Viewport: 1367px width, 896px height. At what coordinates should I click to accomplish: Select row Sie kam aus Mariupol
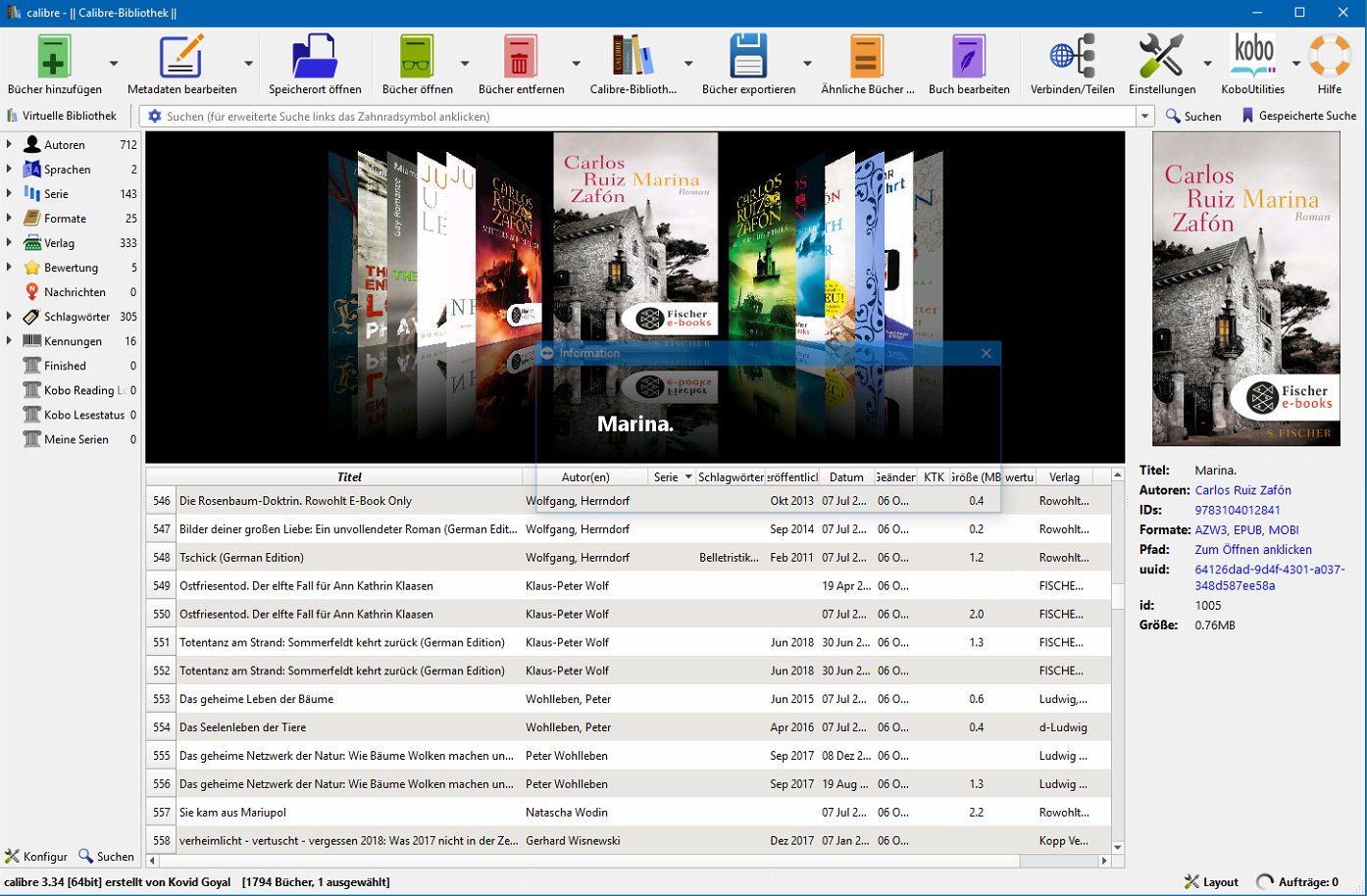629,812
